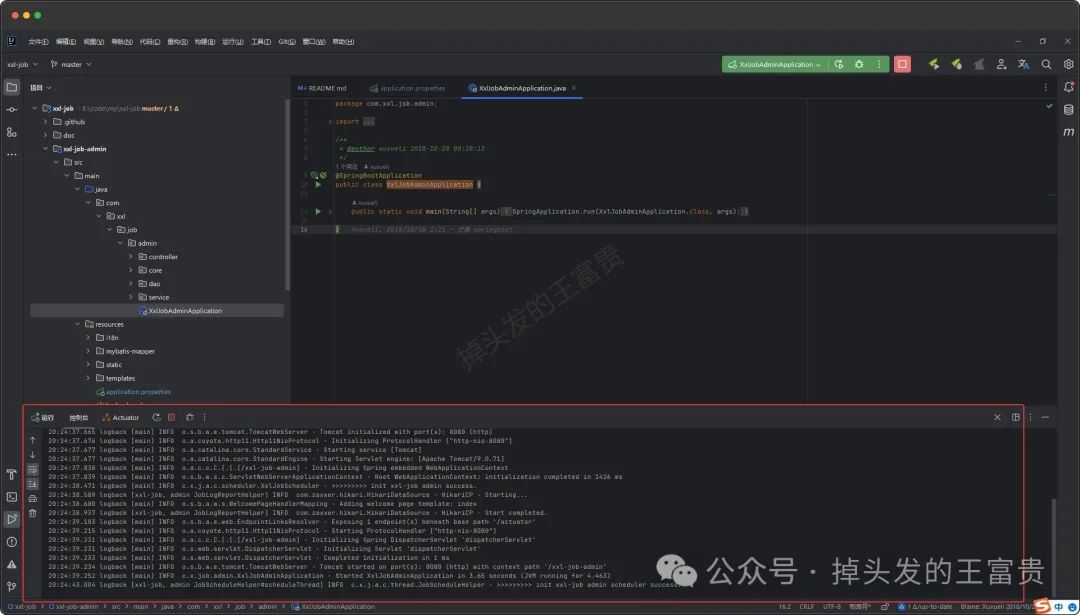Open Maven tool window icon
1080x615 pixels.
[x=1068, y=132]
